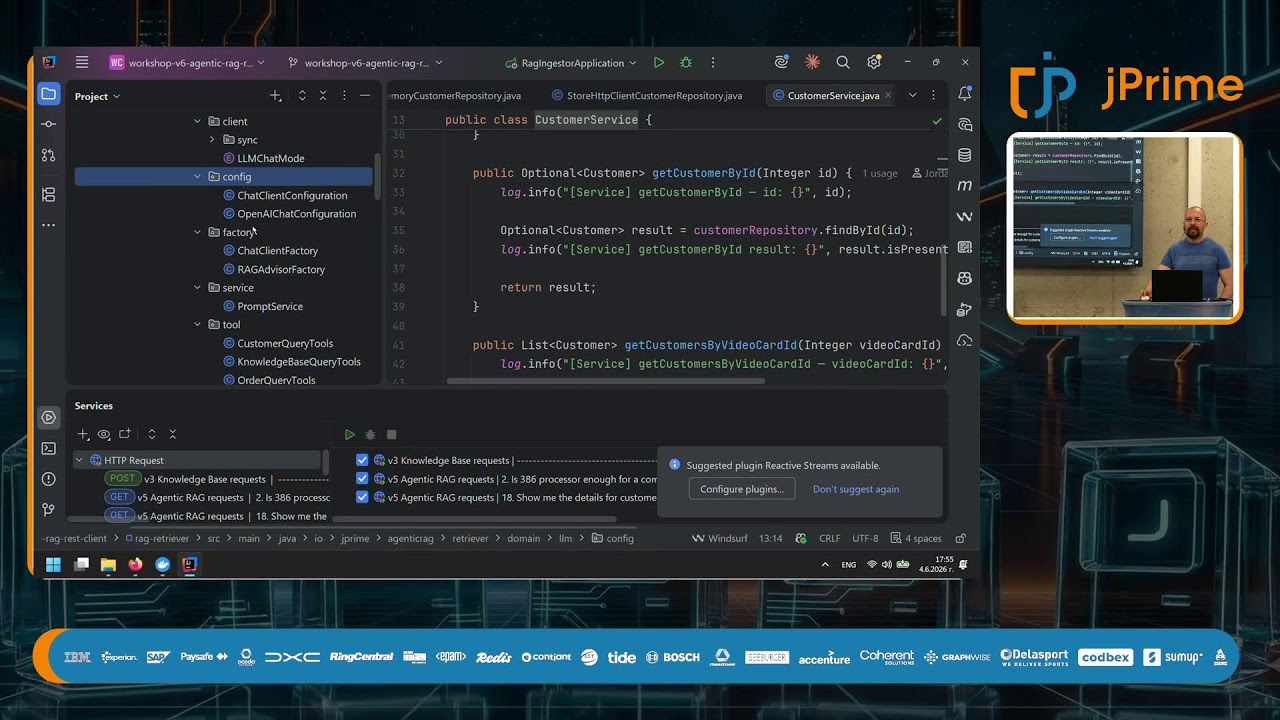Uncheck v3 Knowledge Base requests checkbox
The height and width of the screenshot is (720, 1280).
tap(362, 460)
